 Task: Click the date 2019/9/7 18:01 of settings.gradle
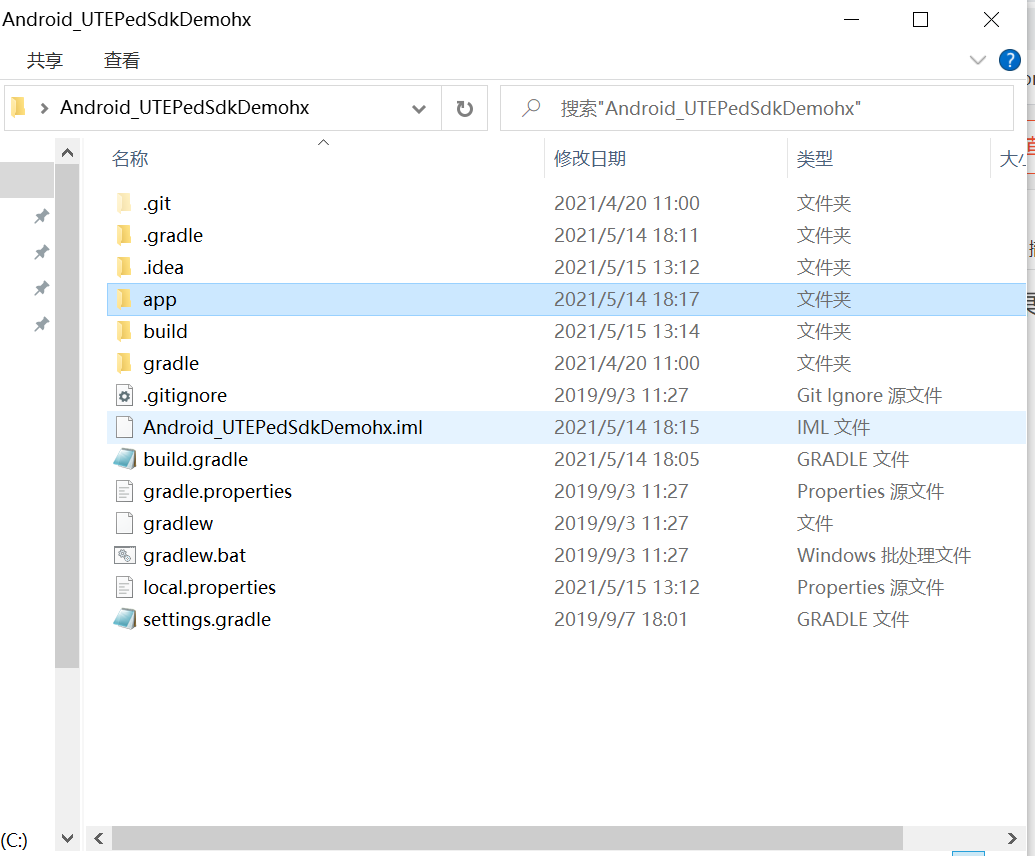(x=620, y=620)
